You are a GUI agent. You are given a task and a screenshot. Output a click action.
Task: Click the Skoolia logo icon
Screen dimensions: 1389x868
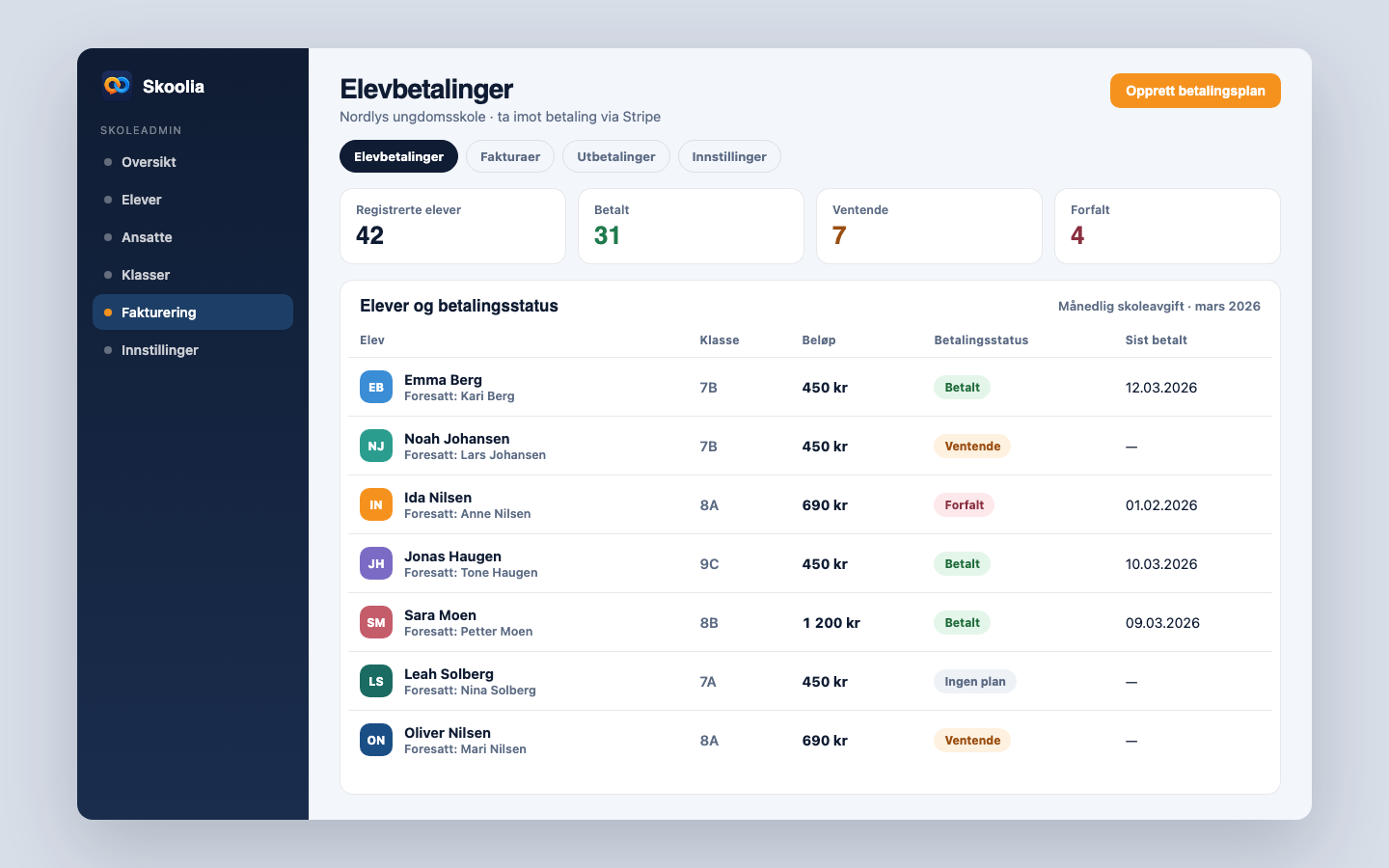[x=117, y=85]
